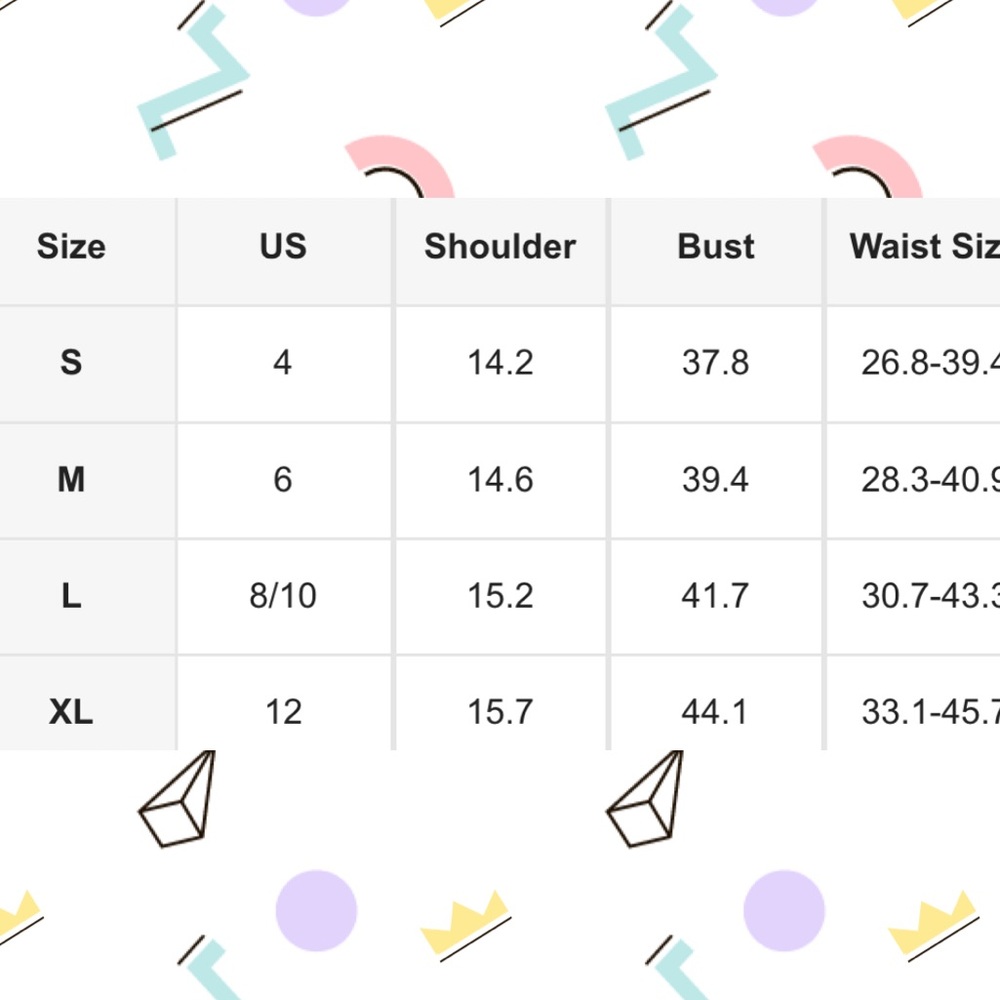Click the Size column header
This screenshot has width=1000, height=1000.
click(71, 247)
